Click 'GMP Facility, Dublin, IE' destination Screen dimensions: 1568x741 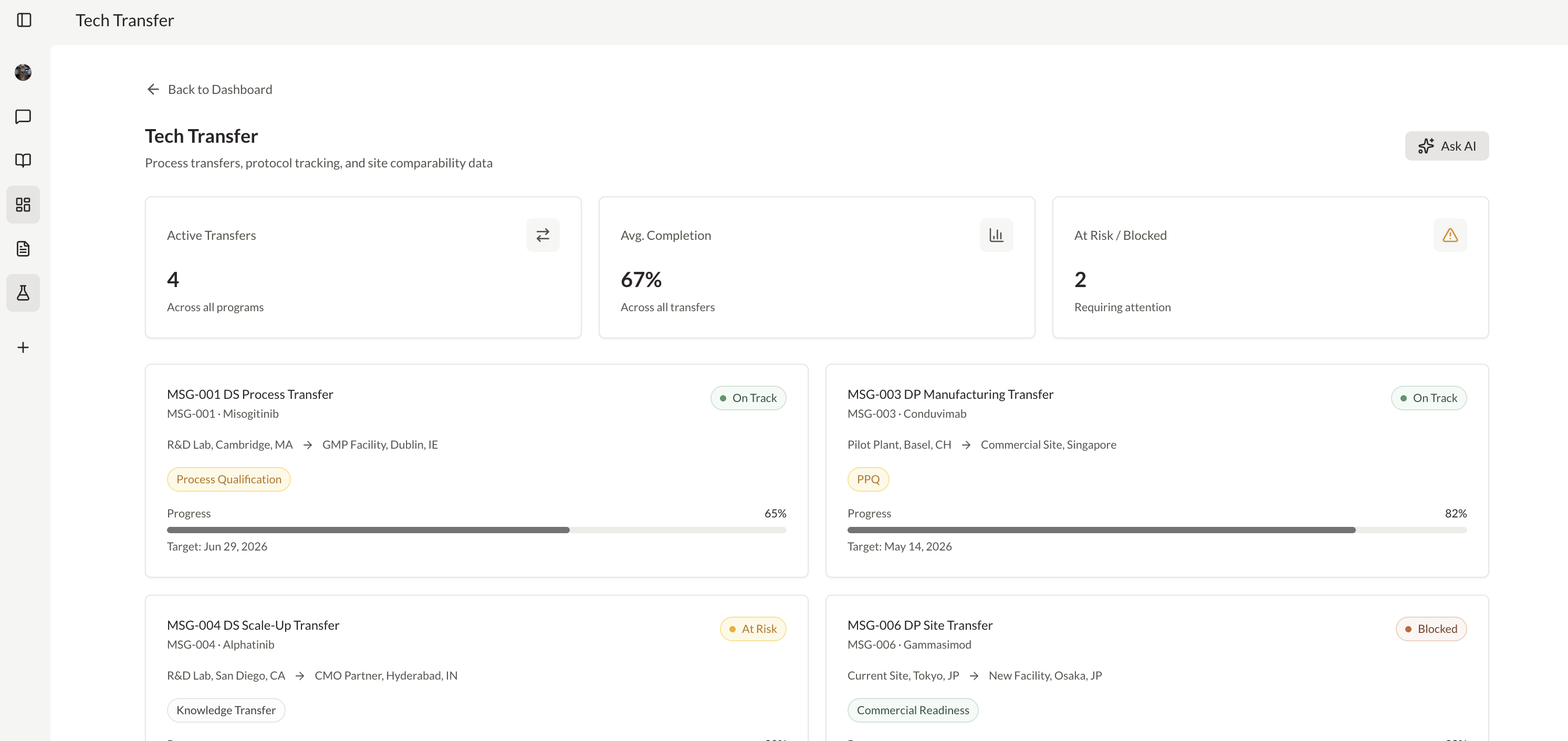coord(380,444)
